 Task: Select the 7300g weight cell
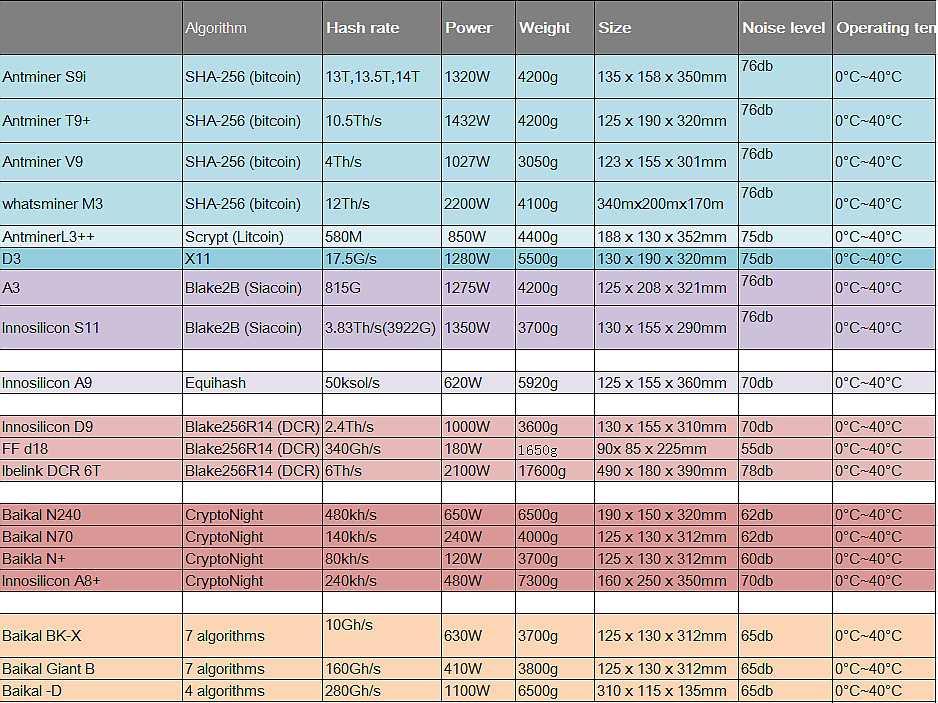coord(555,581)
